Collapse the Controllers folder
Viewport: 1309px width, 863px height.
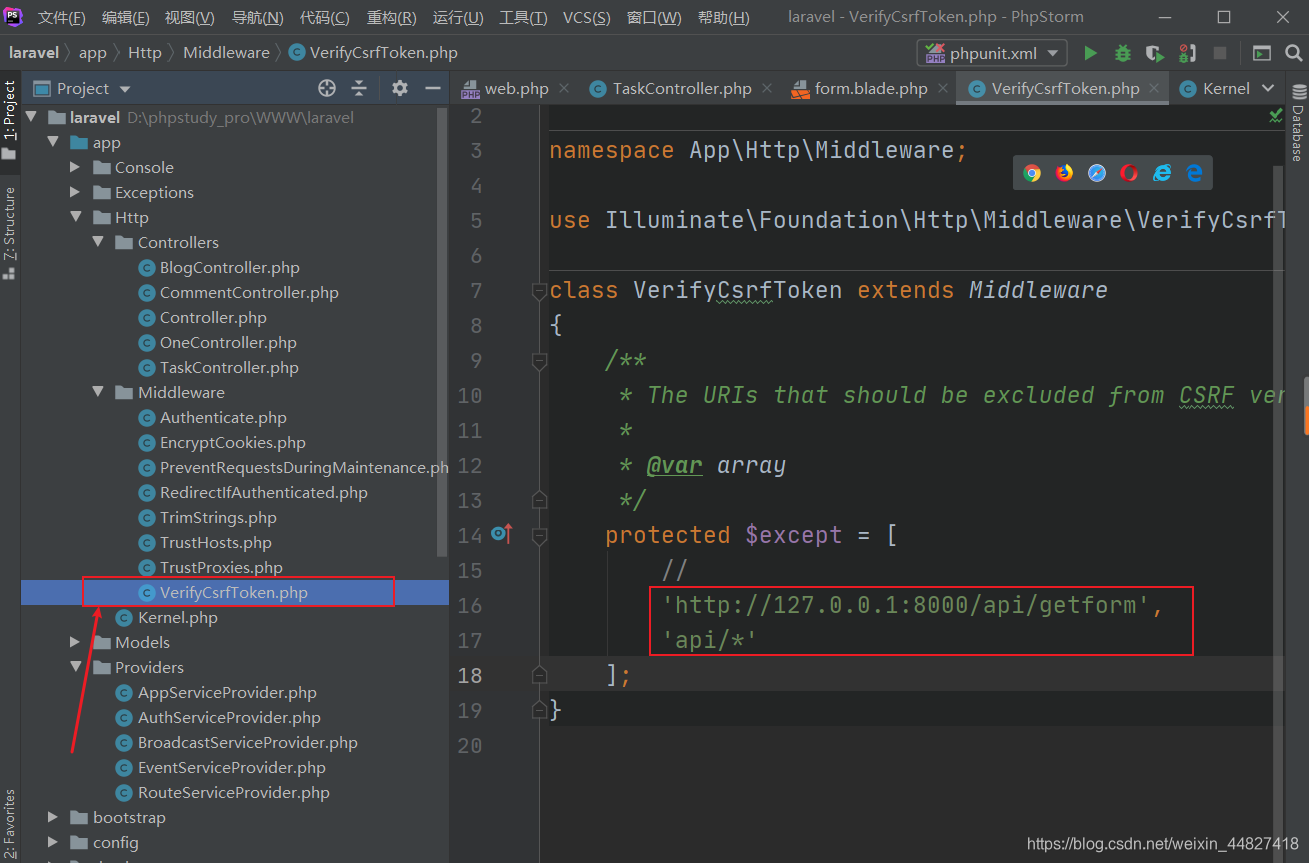pyautogui.click(x=98, y=242)
